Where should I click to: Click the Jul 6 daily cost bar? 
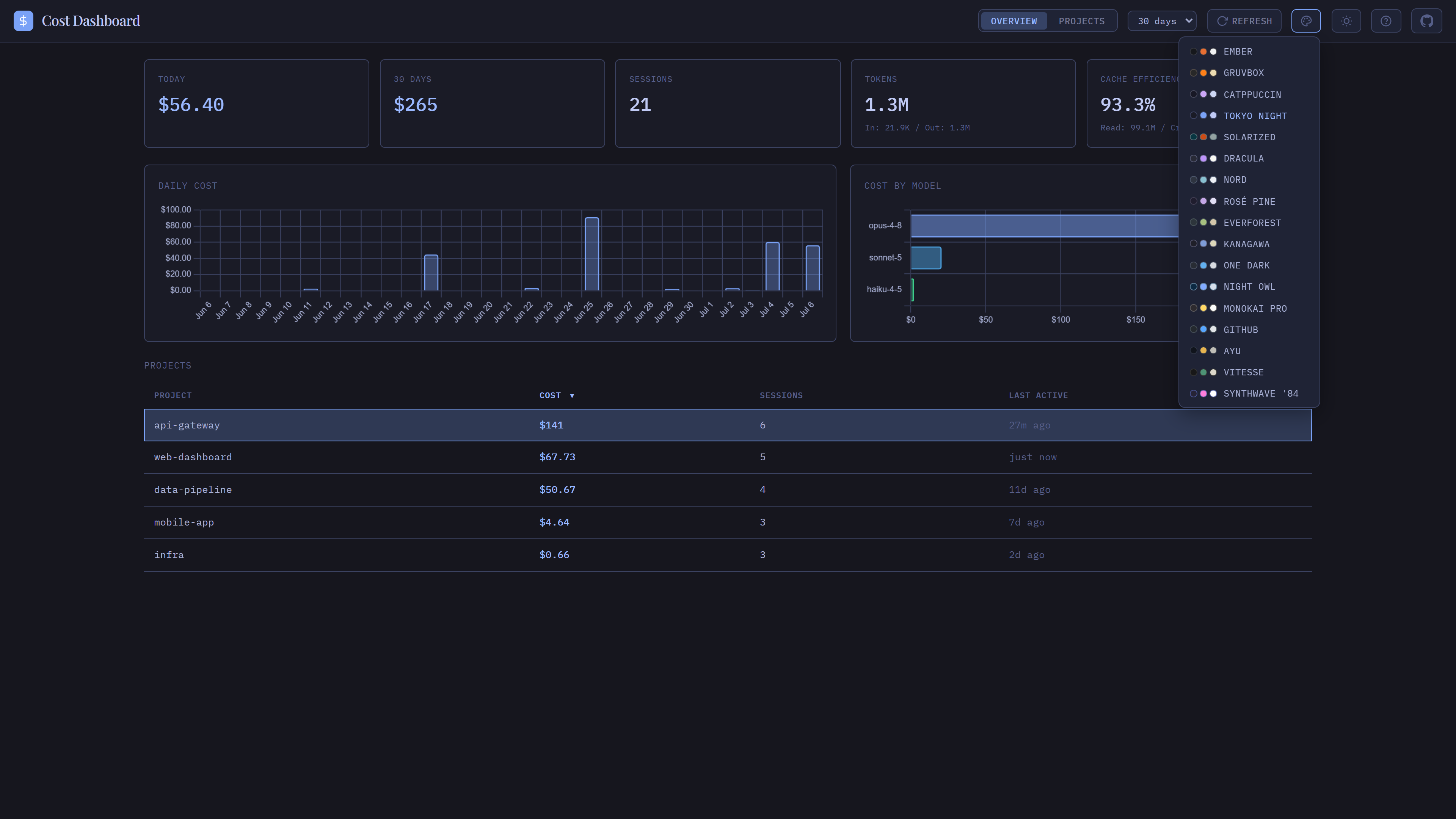813,268
